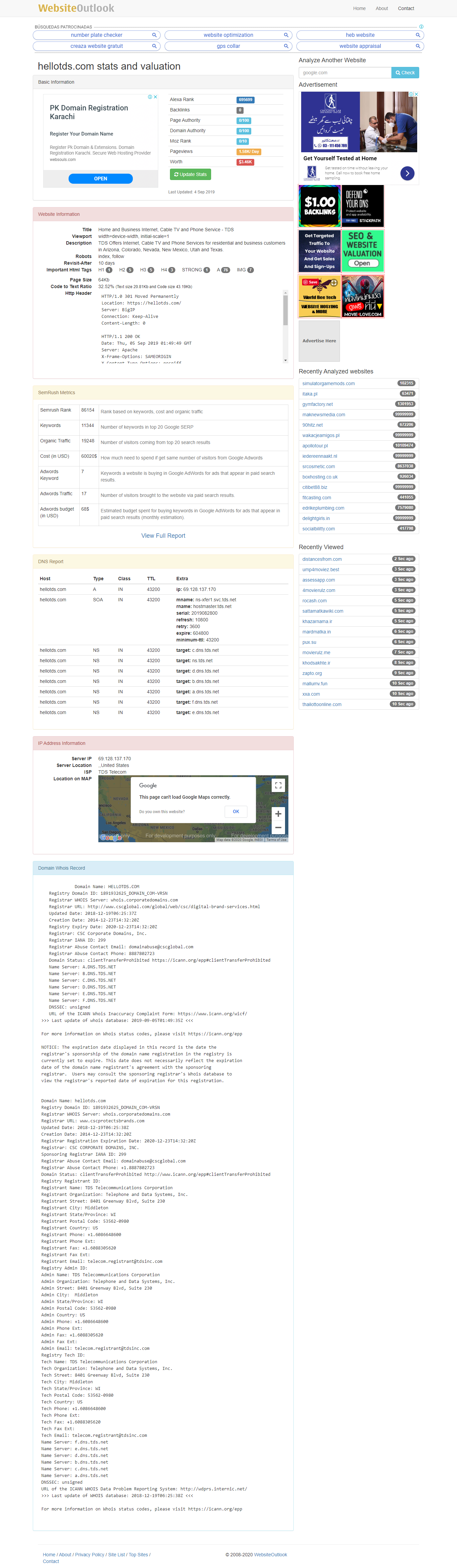Open simulatorgamemods.com recently analyzed link
Image resolution: width=457 pixels, height=1568 pixels.
pos(329,383)
